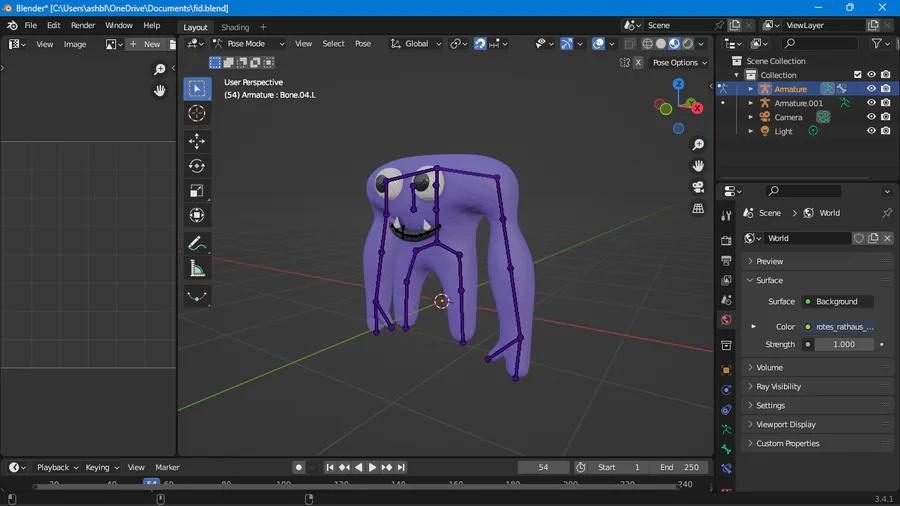
Task: Open the File menu
Action: tap(30, 25)
